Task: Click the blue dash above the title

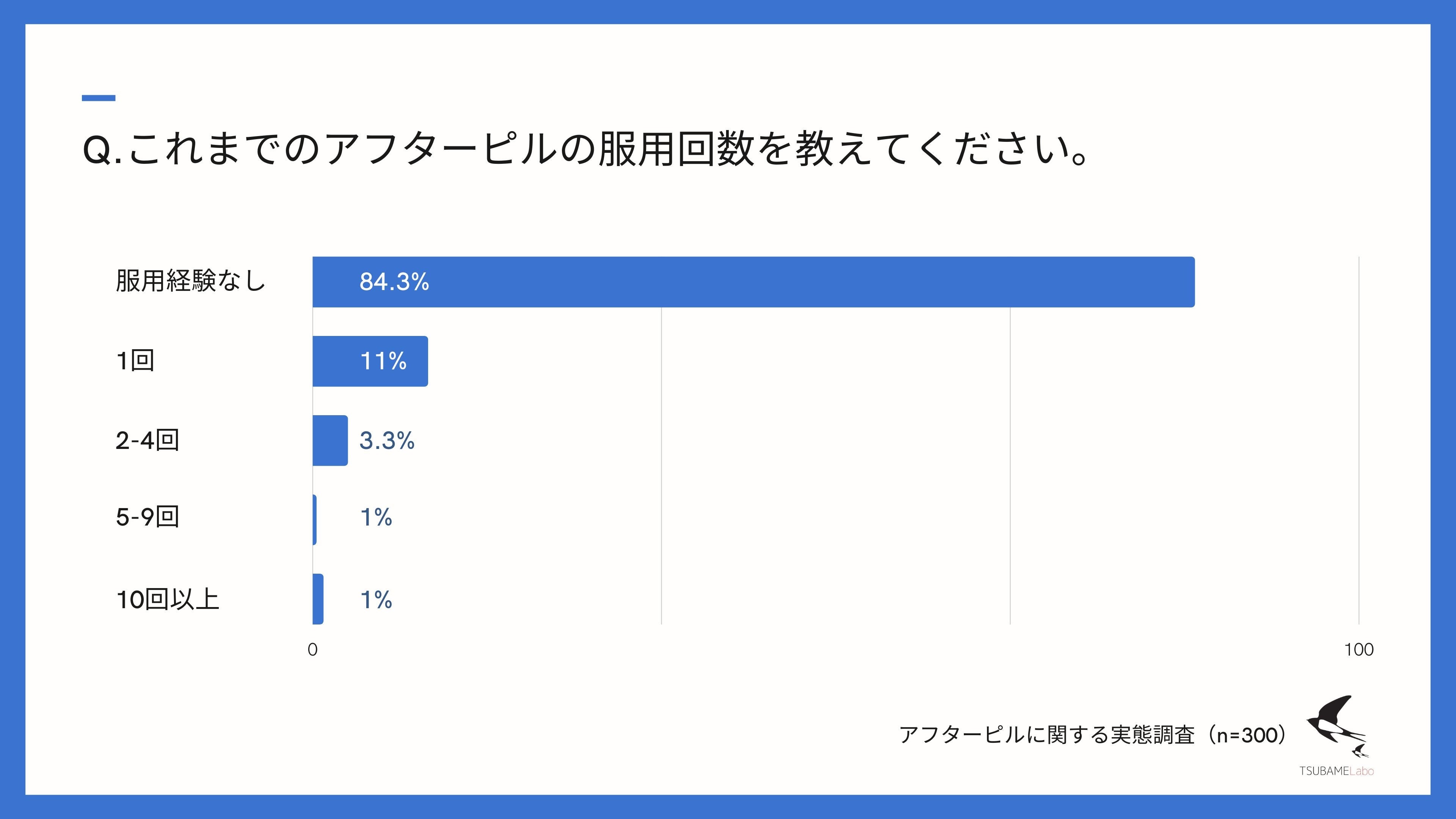Action: 98,98
